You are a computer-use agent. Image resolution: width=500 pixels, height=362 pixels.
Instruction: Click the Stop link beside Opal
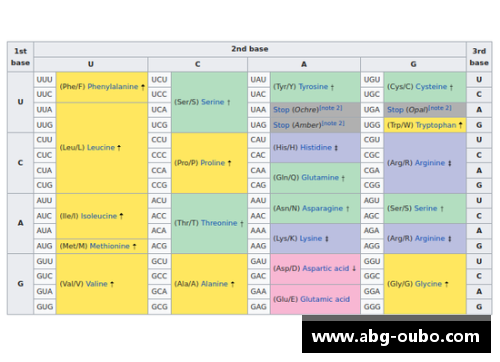395,110
